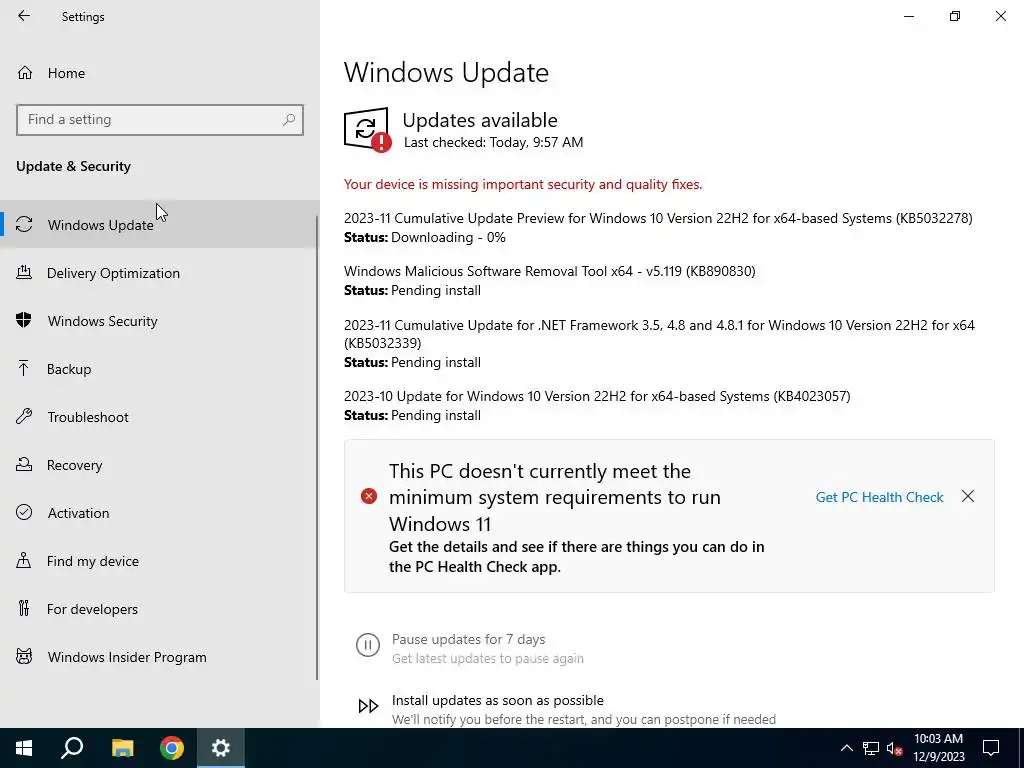Click the .NET Framework update KB5032339 entry
1024x768 pixels.
(660, 334)
